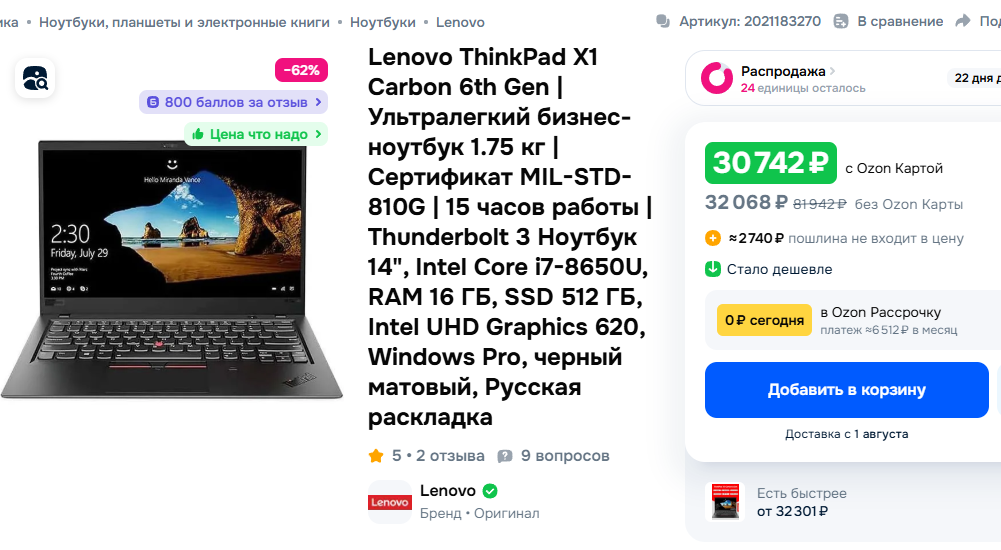
Task: Click the orange rating star
Action: [x=376, y=456]
